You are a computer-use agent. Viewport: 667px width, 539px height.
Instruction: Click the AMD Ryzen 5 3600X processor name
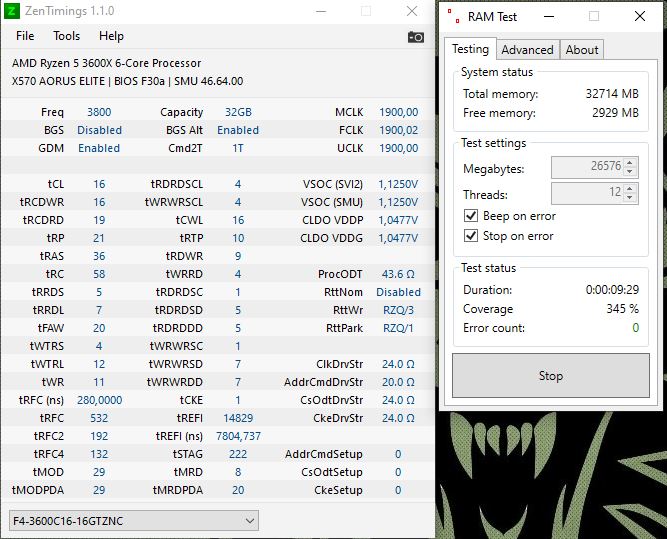(x=106, y=63)
